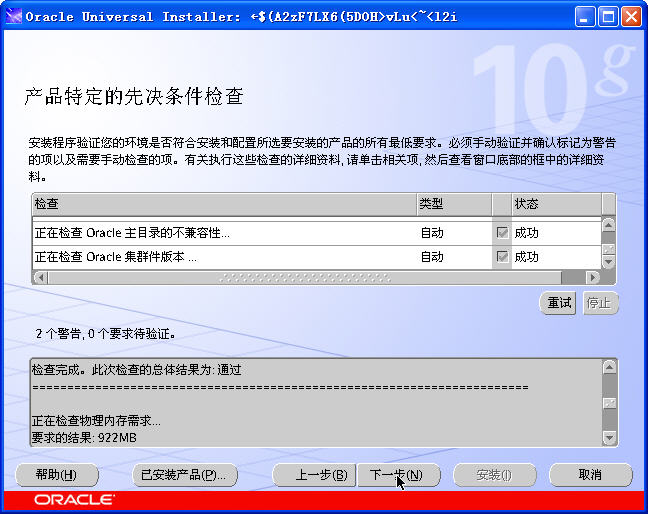Maximize the installer window
648x514 pixels.
[x=608, y=17]
